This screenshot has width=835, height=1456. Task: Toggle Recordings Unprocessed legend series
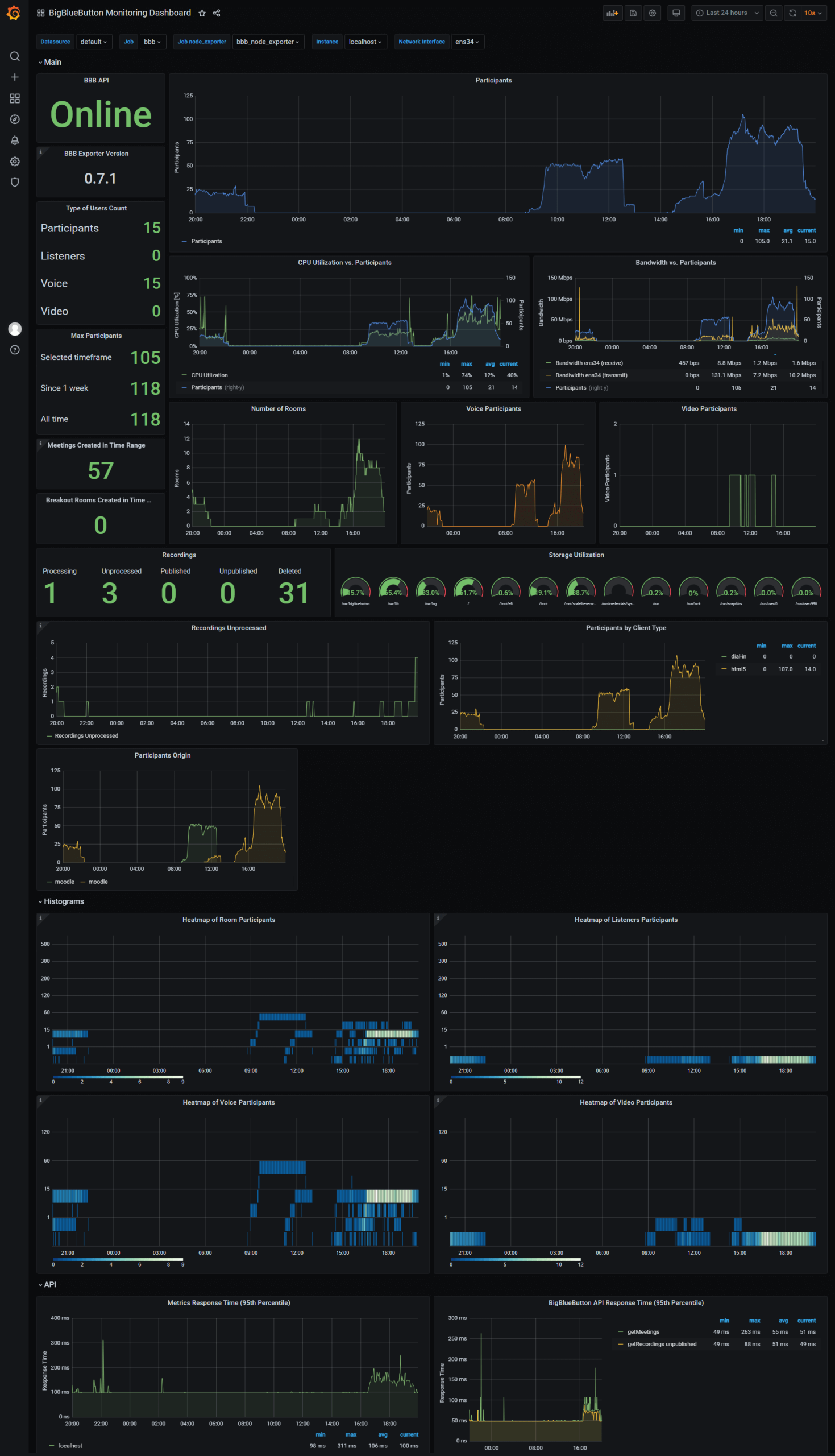86,736
